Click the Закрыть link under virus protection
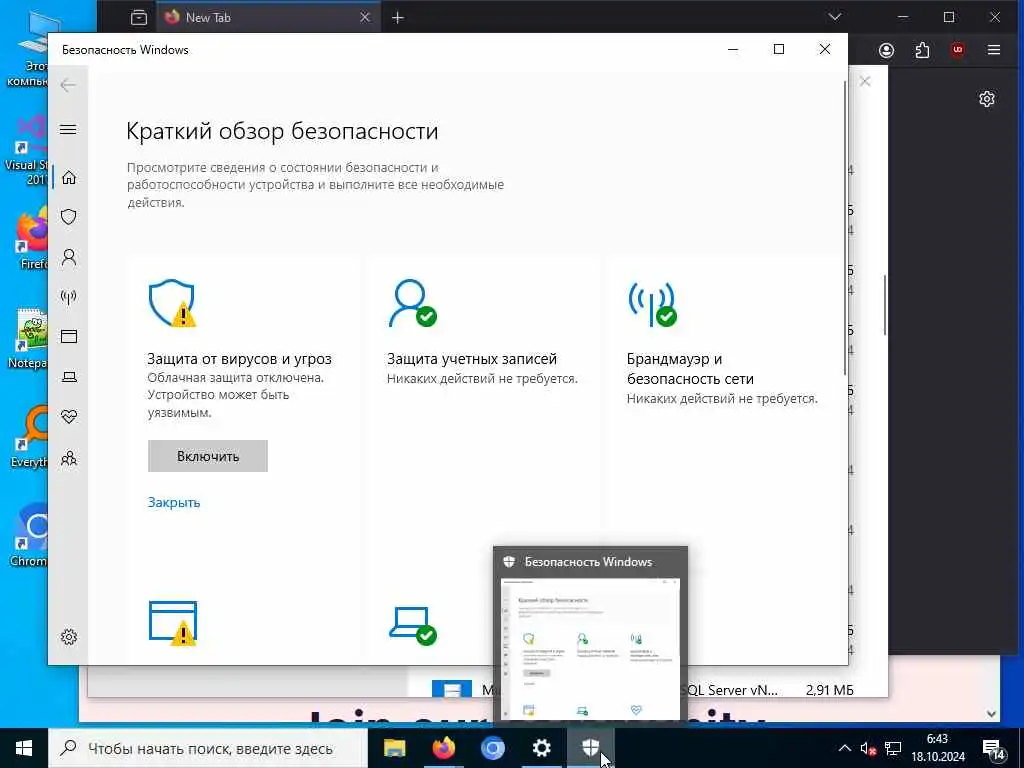 coord(174,502)
